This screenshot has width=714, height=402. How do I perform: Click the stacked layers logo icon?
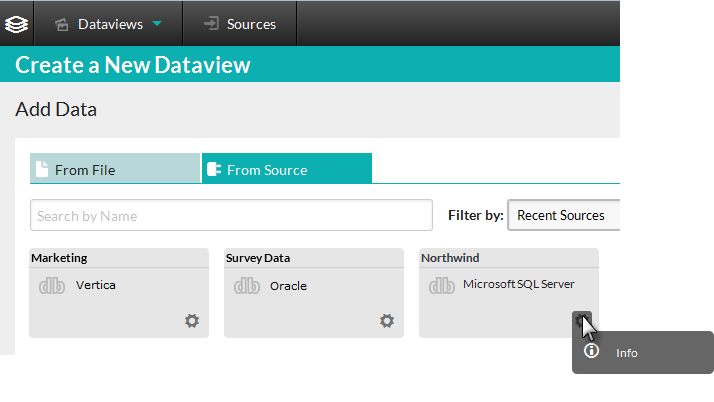click(16, 24)
